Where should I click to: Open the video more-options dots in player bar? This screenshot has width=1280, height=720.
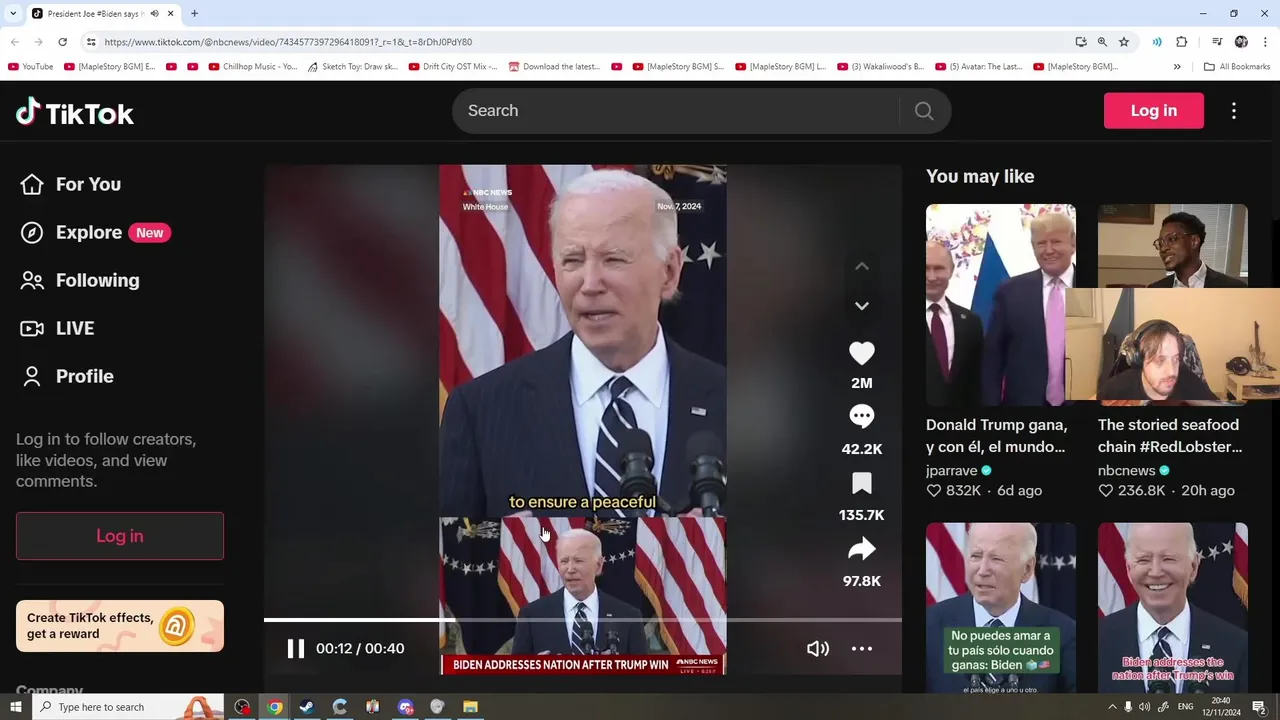(x=862, y=649)
